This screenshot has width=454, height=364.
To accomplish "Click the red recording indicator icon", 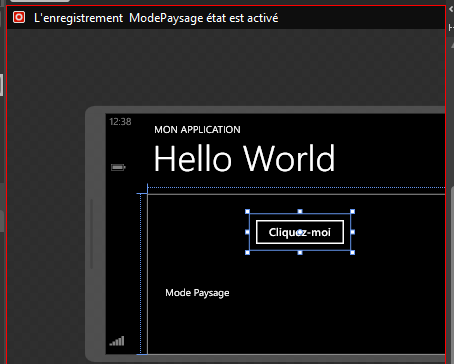I will (19, 17).
